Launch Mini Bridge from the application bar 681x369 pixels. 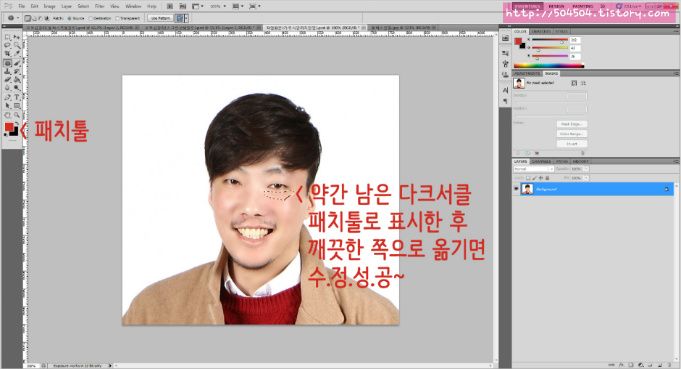[183, 7]
